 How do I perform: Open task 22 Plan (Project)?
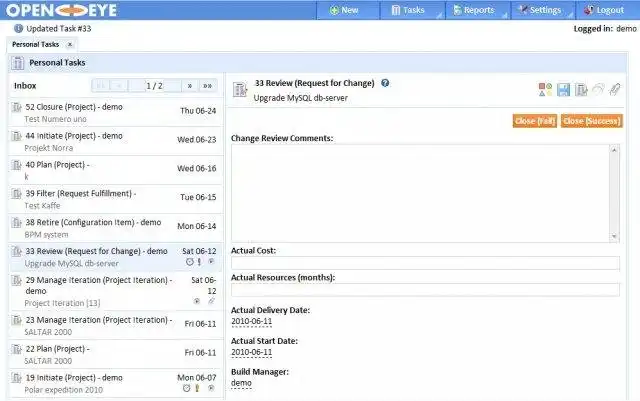point(116,354)
